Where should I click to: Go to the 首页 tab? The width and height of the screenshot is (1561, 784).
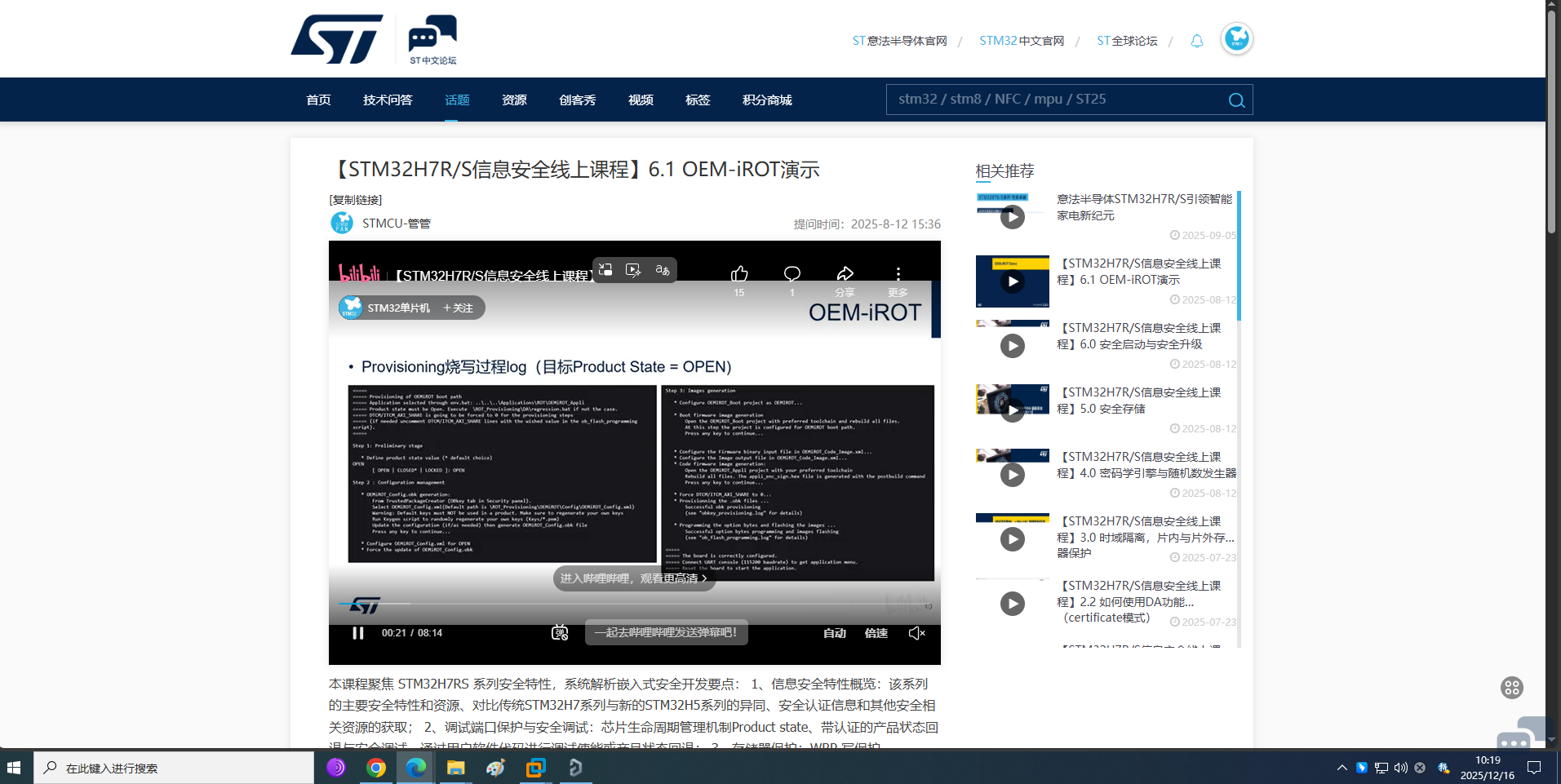(x=318, y=100)
